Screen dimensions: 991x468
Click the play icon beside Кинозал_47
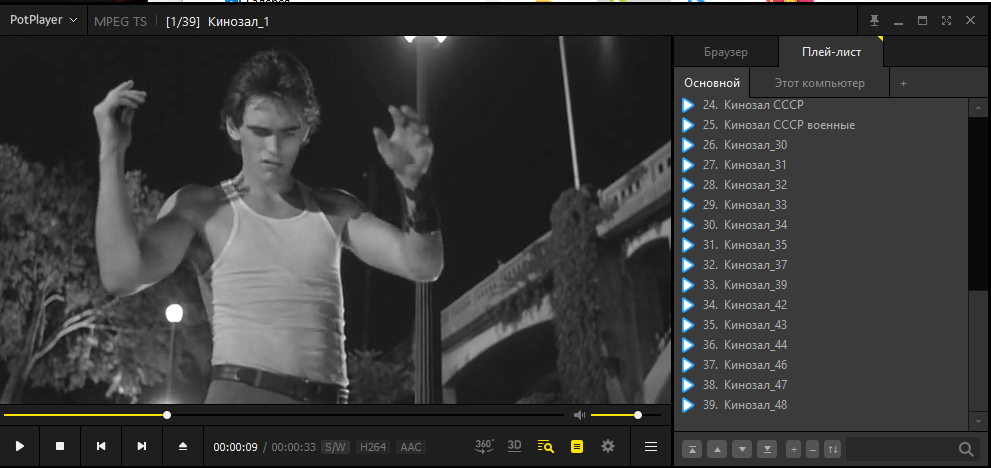(688, 385)
